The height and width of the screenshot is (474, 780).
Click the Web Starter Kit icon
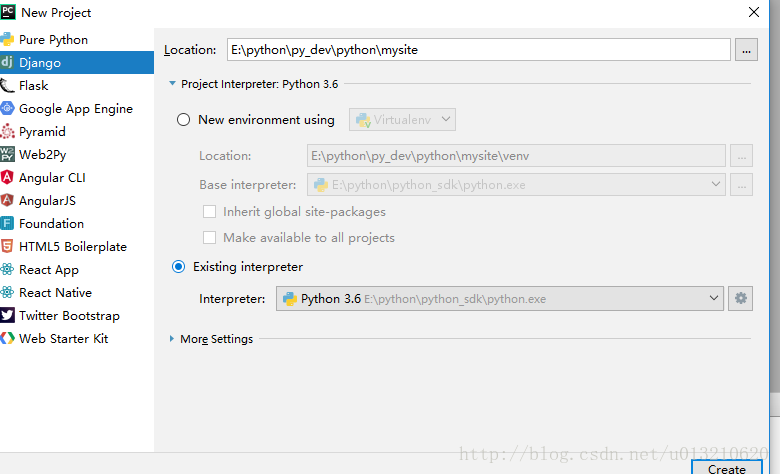pyautogui.click(x=7, y=338)
